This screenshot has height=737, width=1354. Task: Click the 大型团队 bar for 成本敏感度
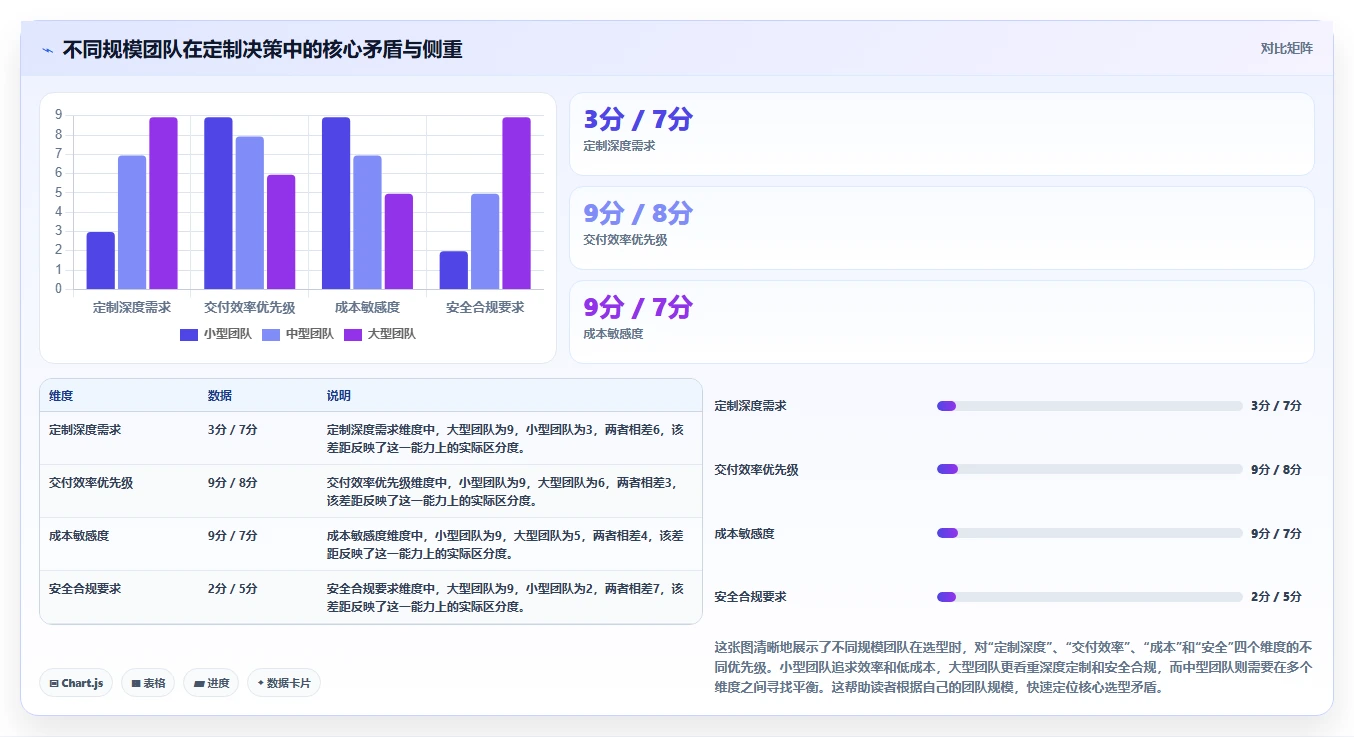[x=399, y=242]
